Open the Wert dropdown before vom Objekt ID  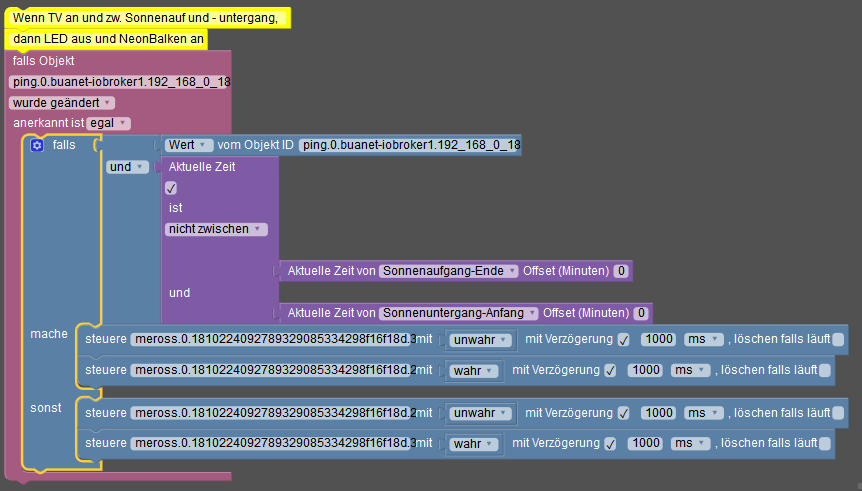[x=189, y=145]
